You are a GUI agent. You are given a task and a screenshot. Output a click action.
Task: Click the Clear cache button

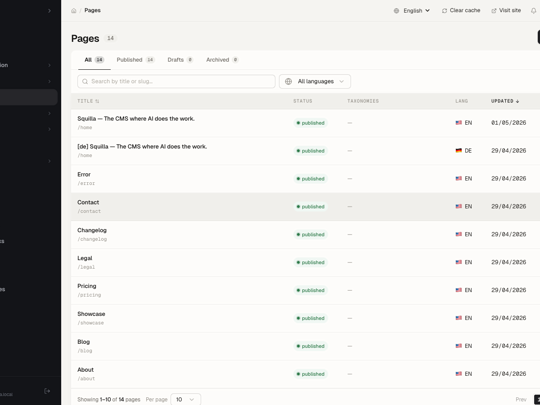coord(461,11)
